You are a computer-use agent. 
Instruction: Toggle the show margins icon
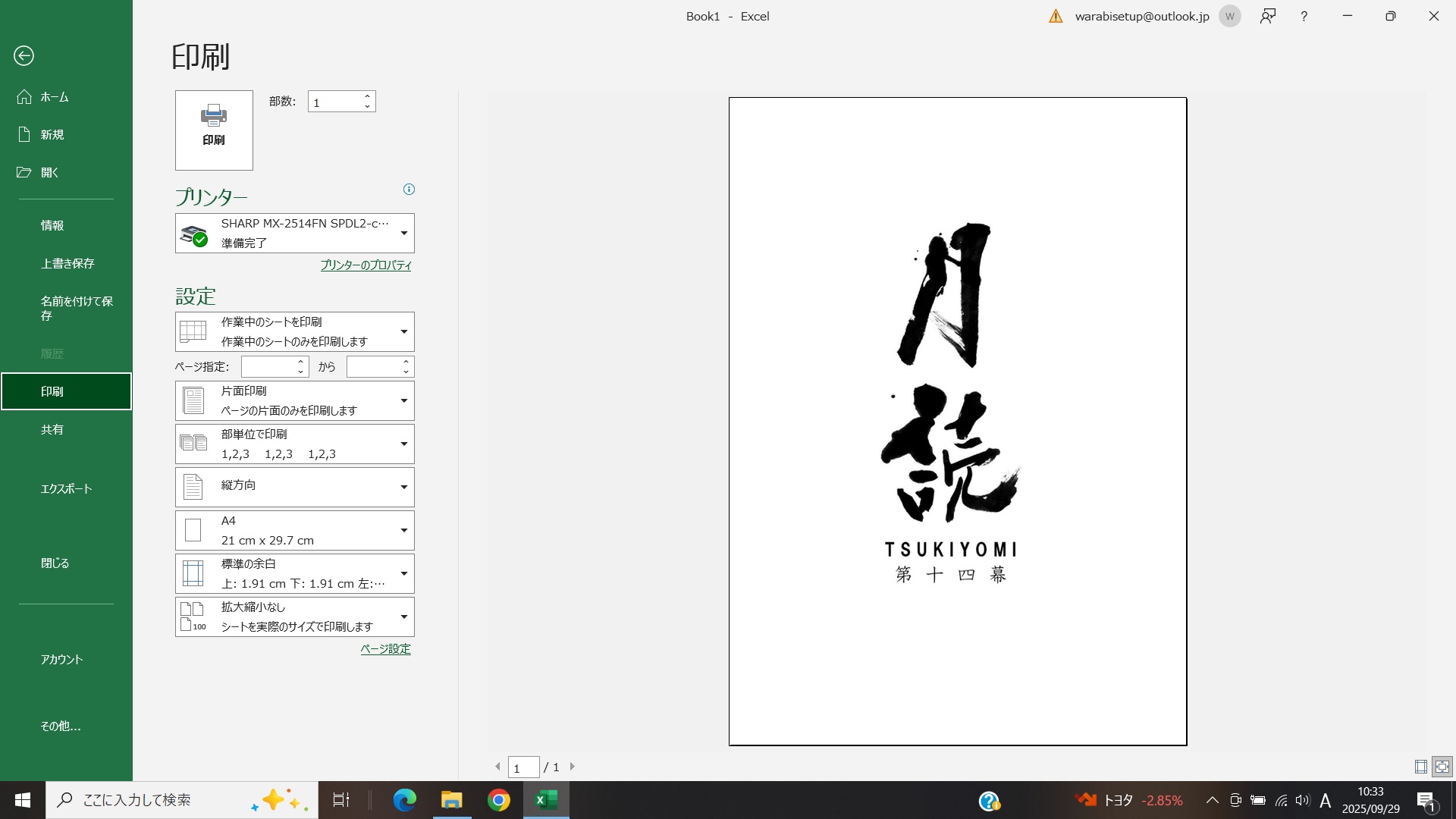pyautogui.click(x=1420, y=767)
